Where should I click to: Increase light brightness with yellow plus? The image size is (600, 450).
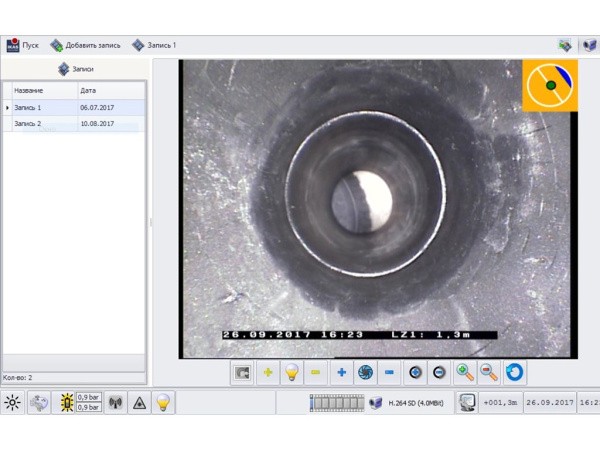click(267, 373)
